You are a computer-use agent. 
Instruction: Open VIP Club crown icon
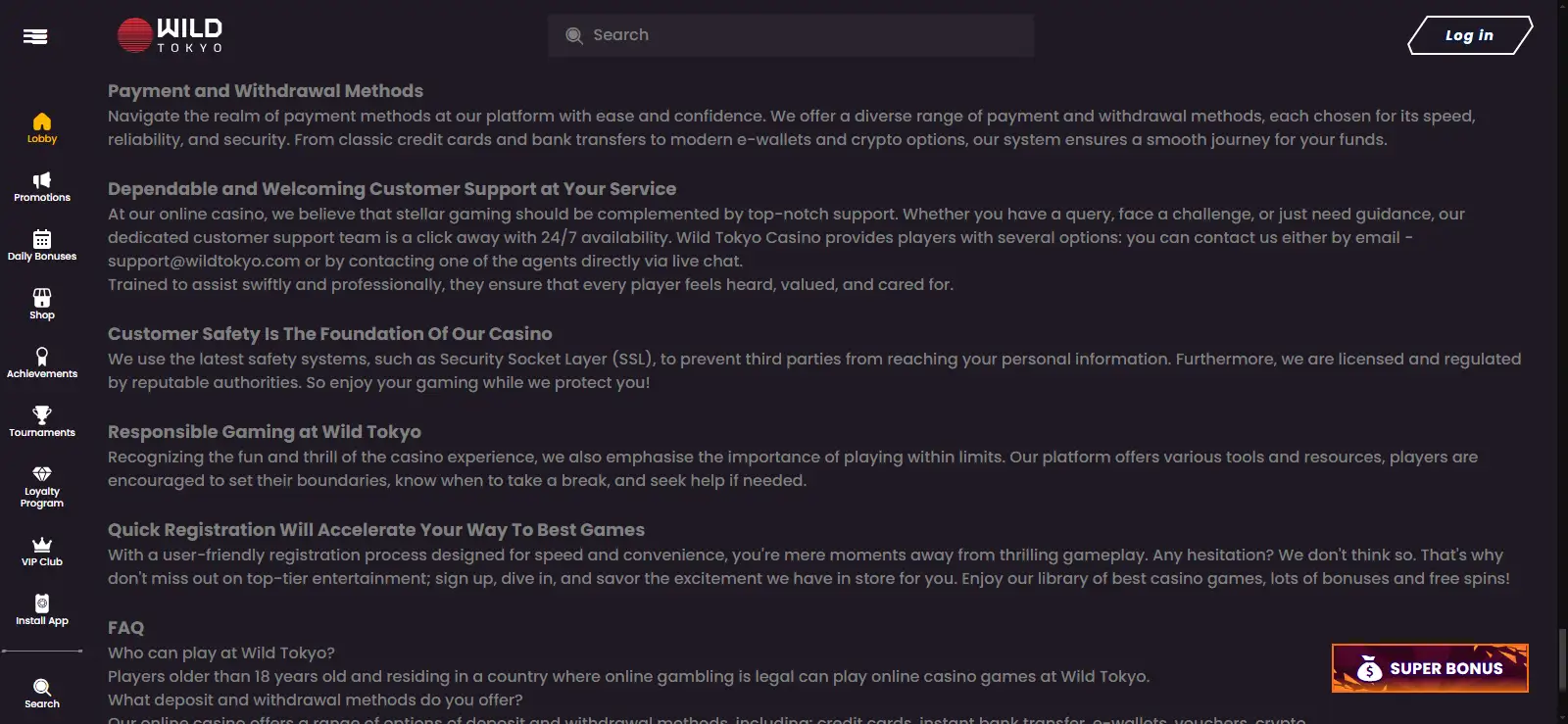pos(42,545)
